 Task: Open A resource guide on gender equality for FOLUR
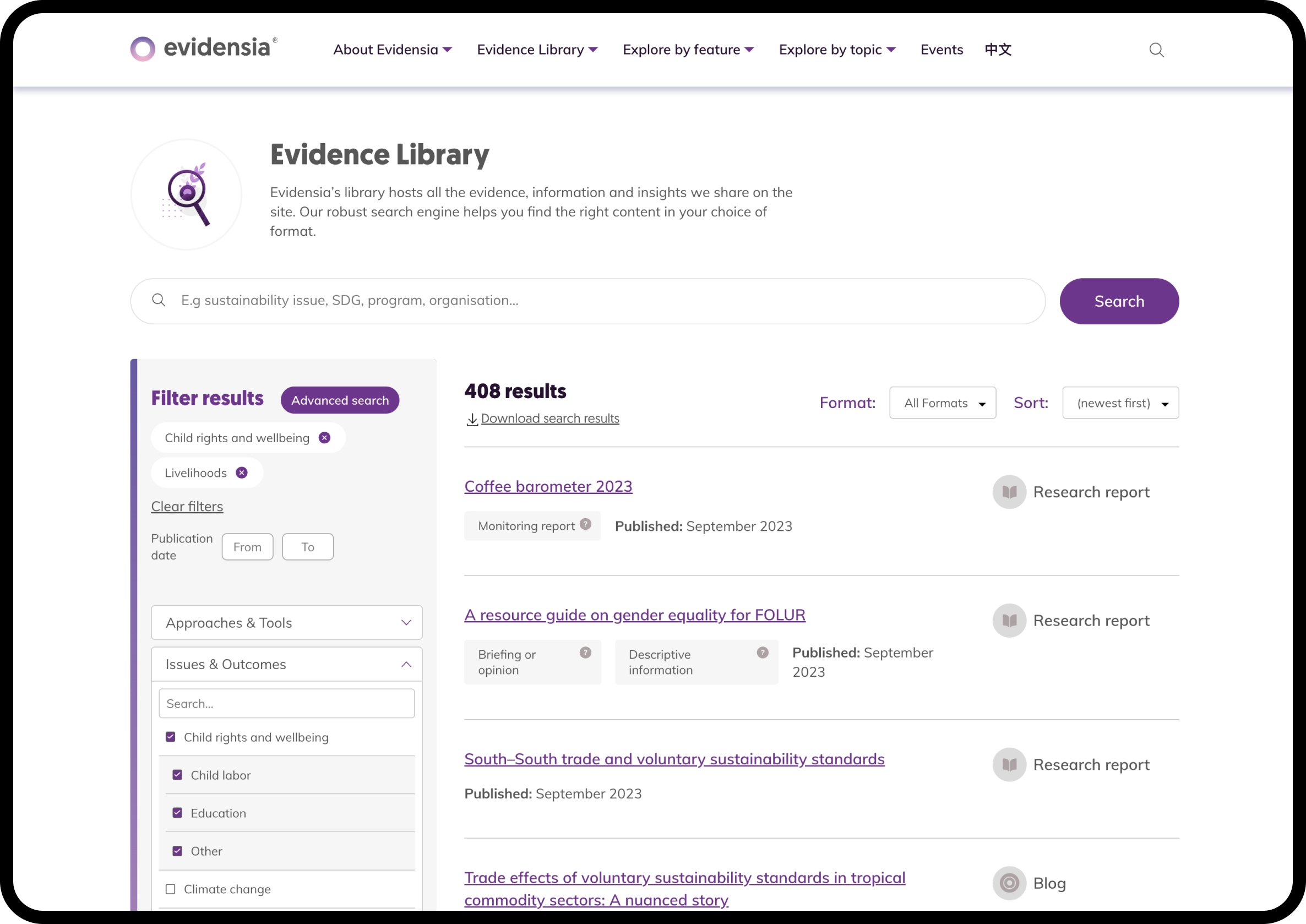tap(635, 615)
